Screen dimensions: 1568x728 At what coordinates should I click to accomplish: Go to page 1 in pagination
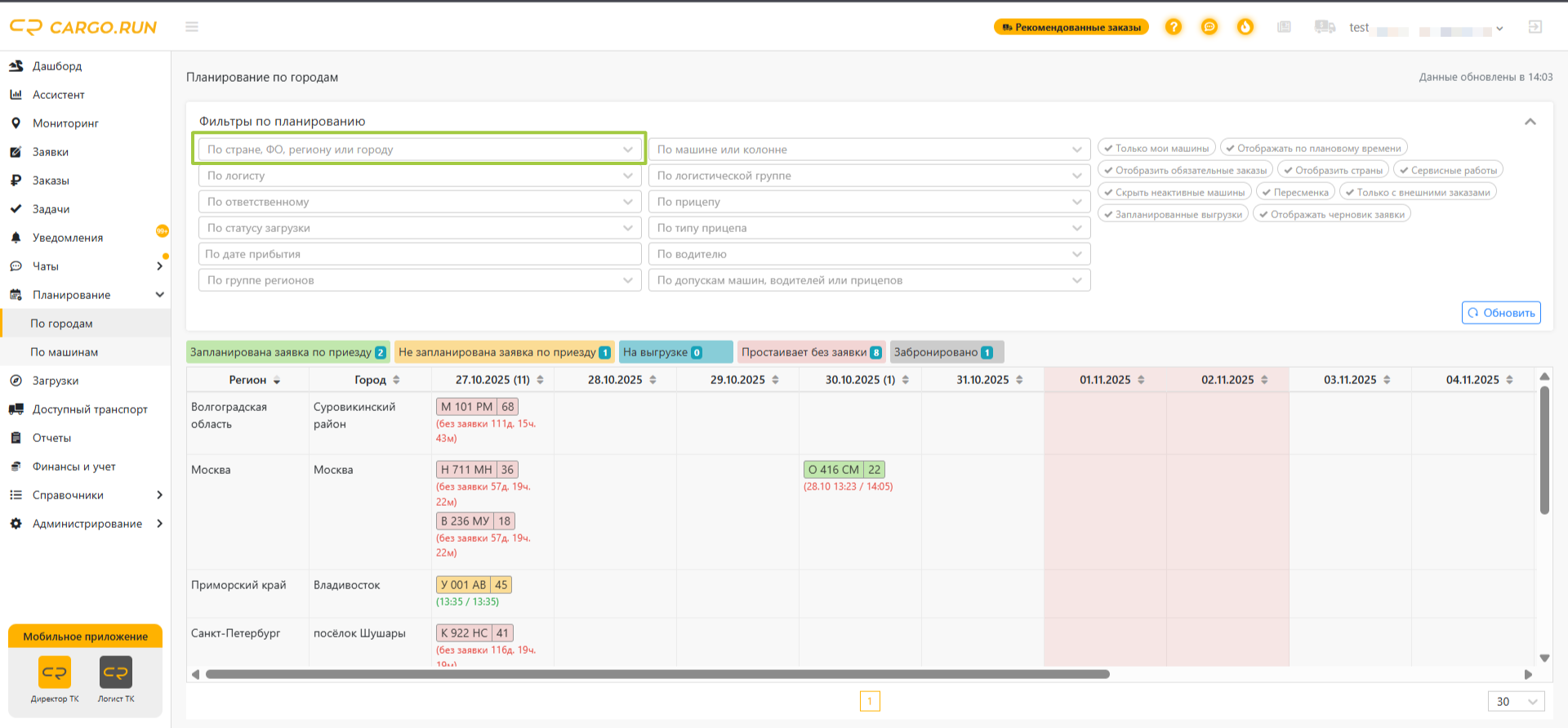(x=870, y=701)
